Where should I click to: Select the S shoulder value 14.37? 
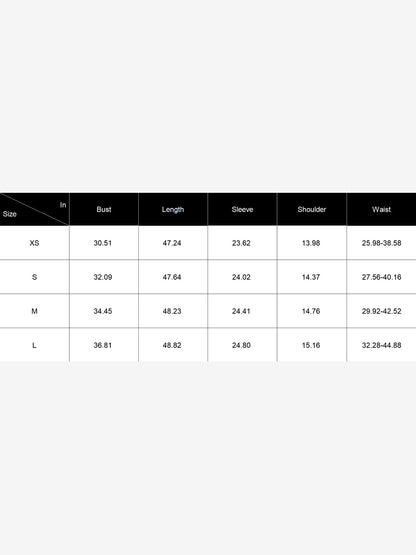[x=311, y=277]
